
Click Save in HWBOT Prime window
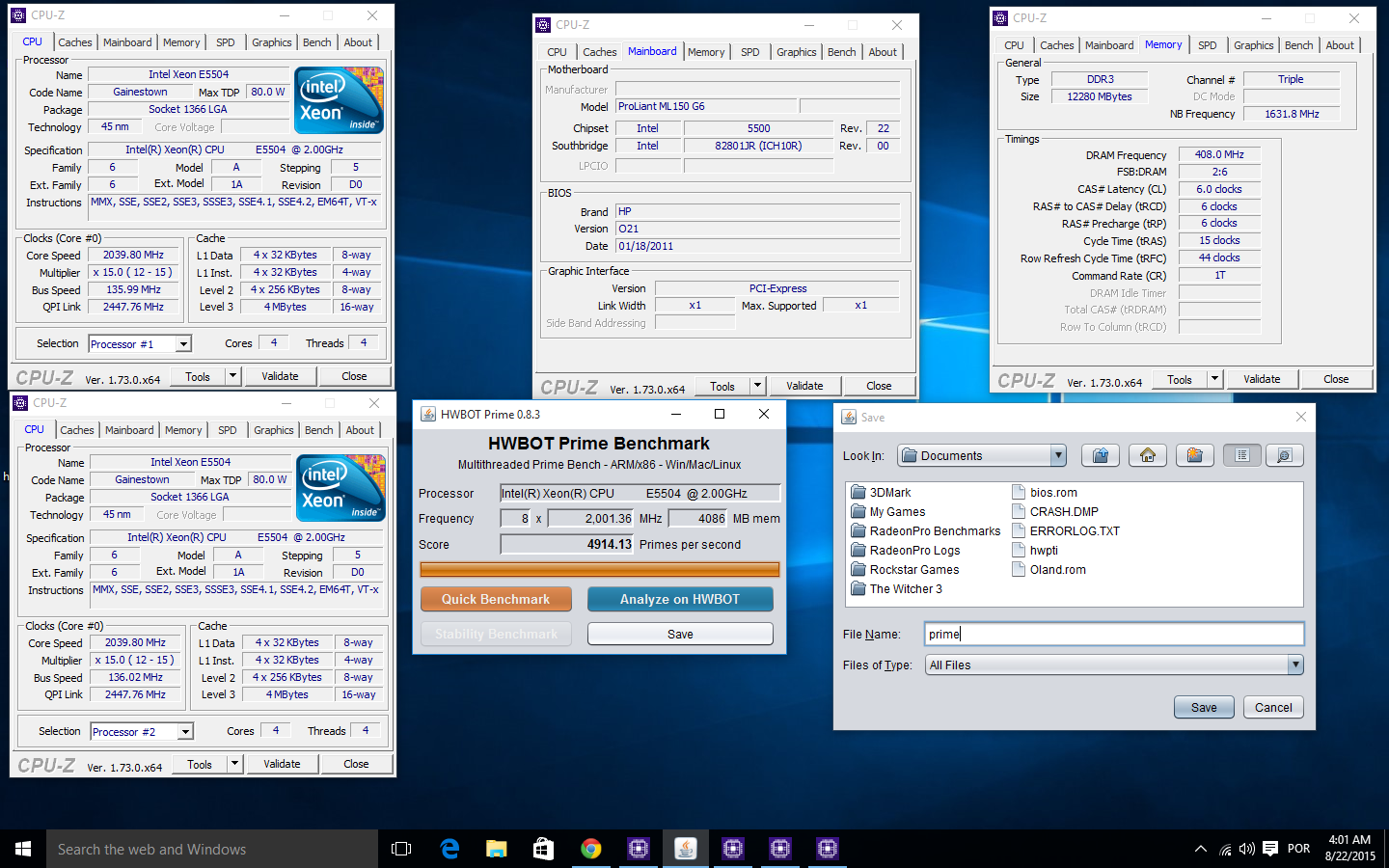680,634
